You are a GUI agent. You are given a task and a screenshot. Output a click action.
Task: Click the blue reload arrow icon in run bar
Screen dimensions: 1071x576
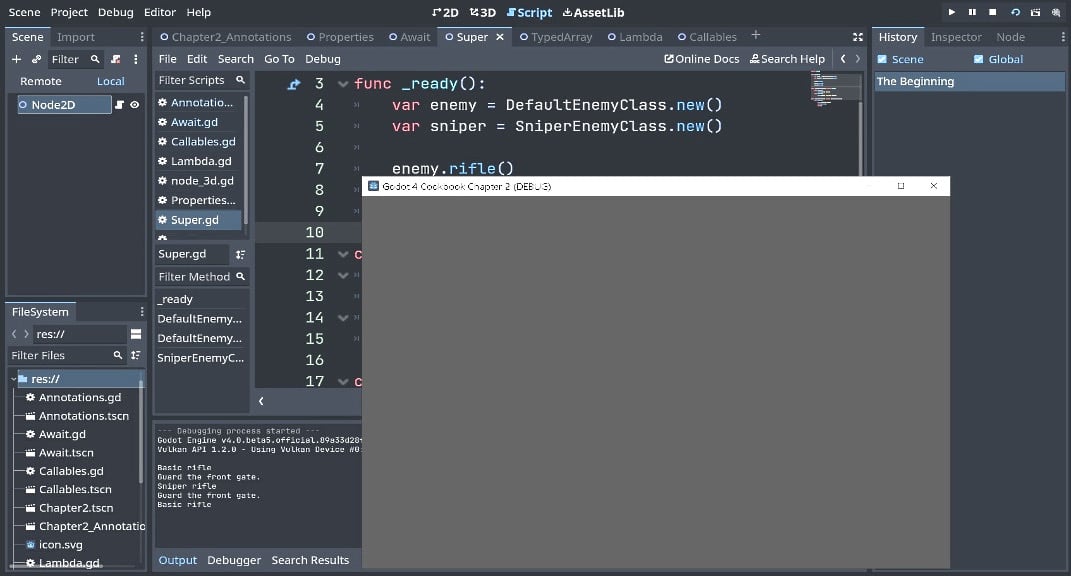click(1015, 12)
